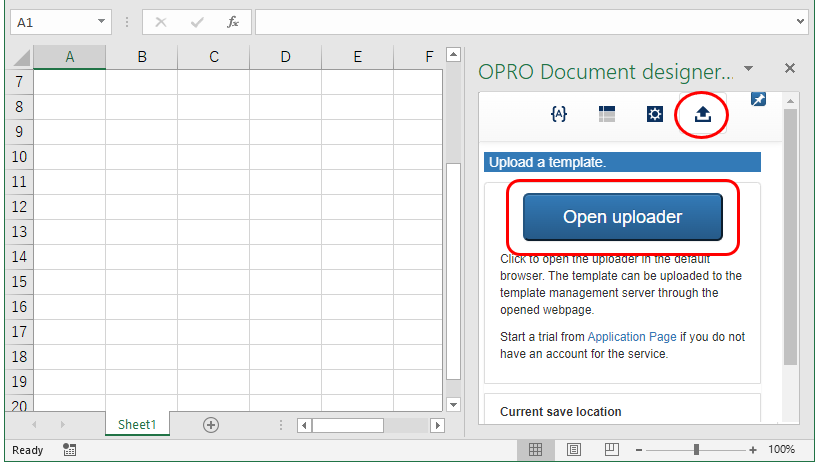The image size is (819, 467).
Task: Close the OPRO Document designer pane
Action: click(x=790, y=69)
